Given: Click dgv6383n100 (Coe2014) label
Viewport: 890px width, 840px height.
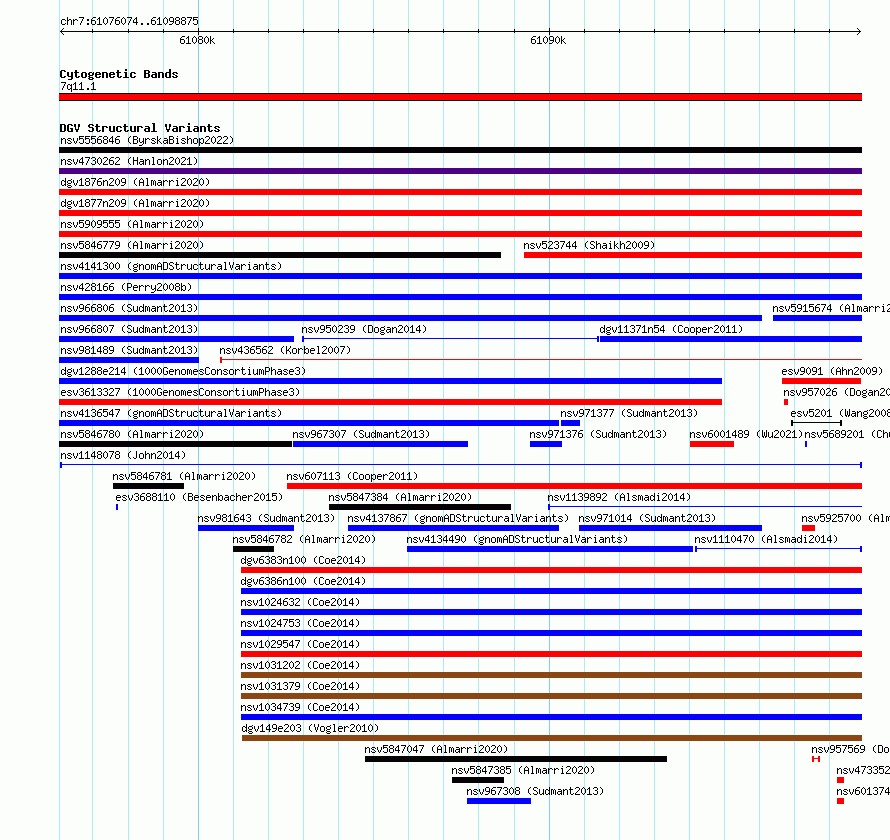Looking at the screenshot, I should click(303, 560).
